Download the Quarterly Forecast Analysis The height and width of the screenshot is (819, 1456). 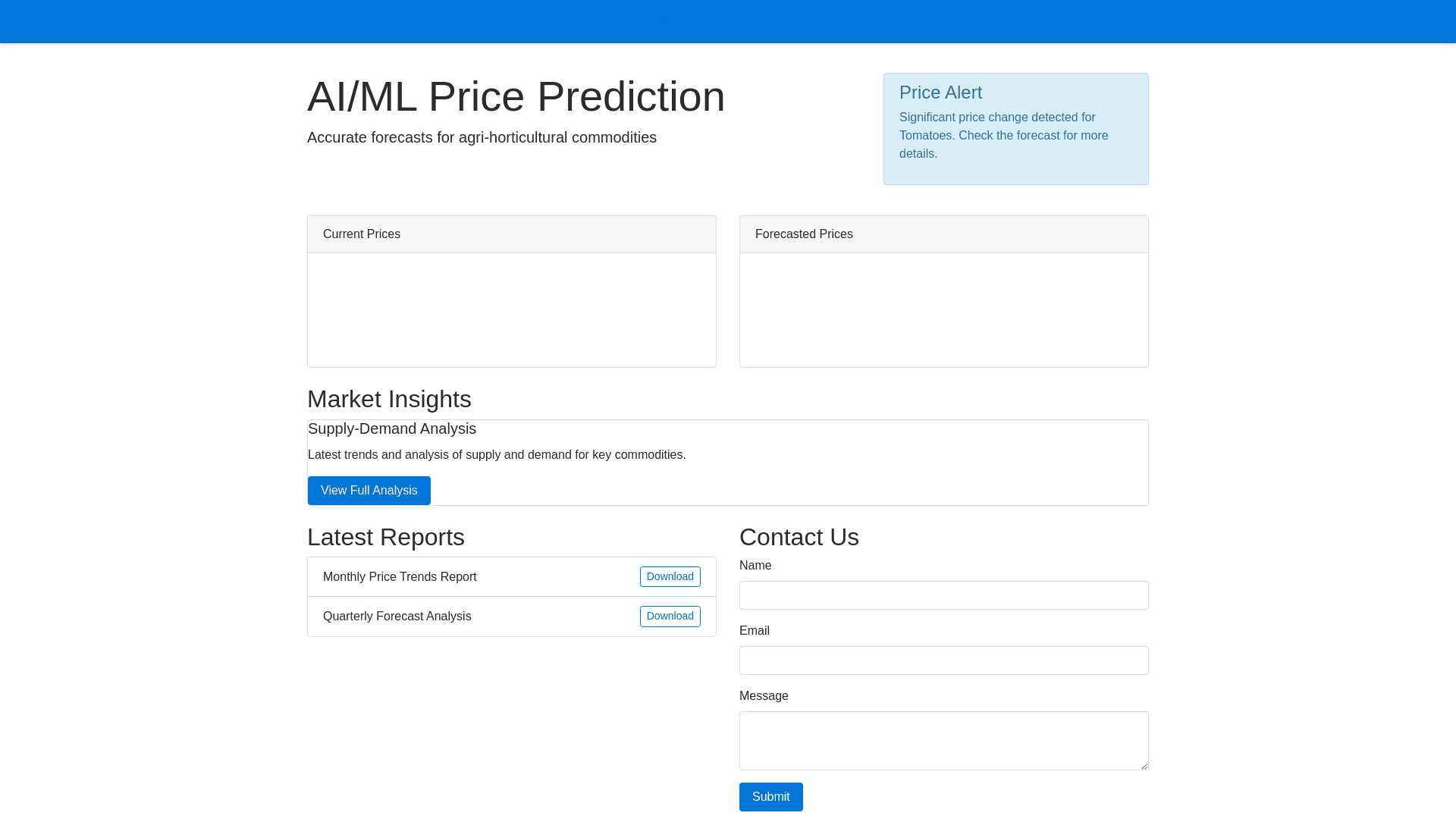(x=670, y=617)
